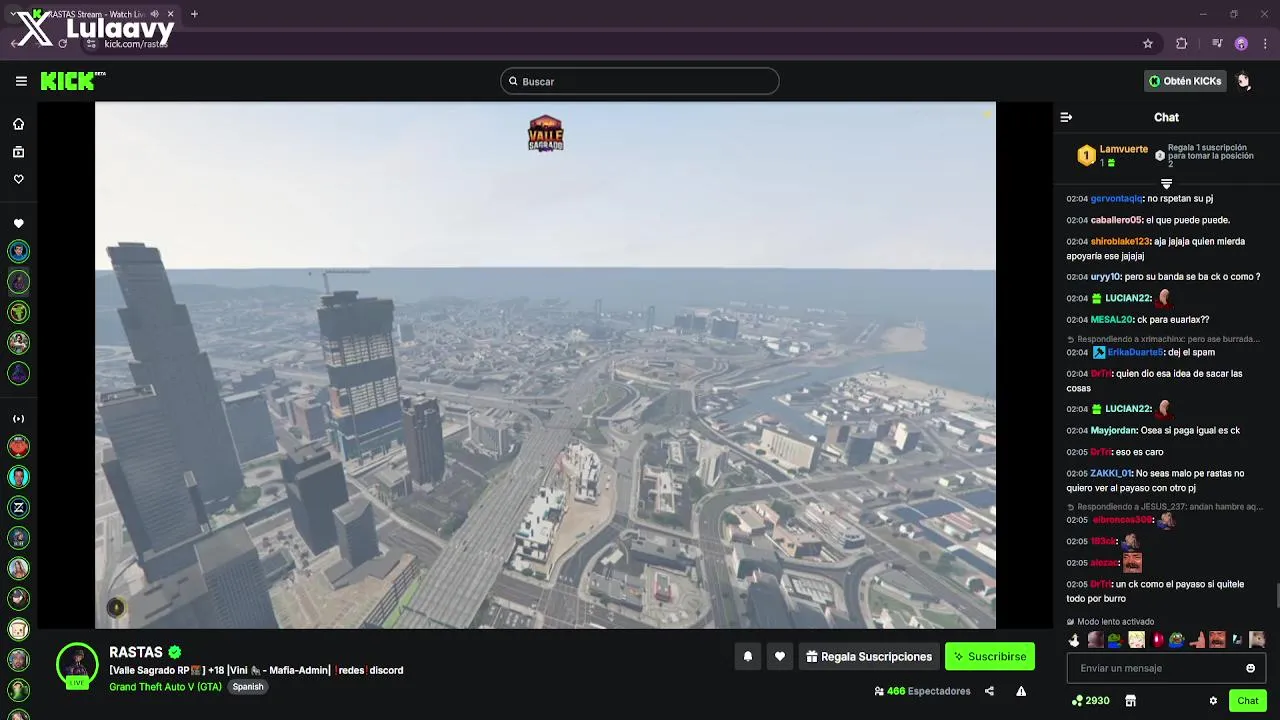This screenshot has height=720, width=1280.
Task: Open RASTAS streamer avatar
Action: click(77, 666)
